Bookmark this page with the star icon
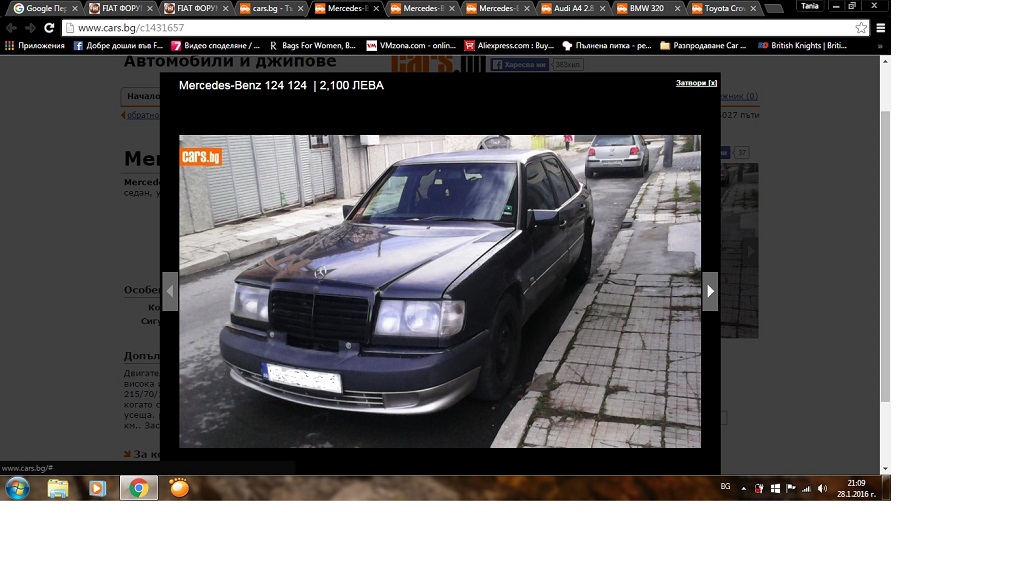Image resolution: width=1024 pixels, height=579 pixels. (x=861, y=28)
